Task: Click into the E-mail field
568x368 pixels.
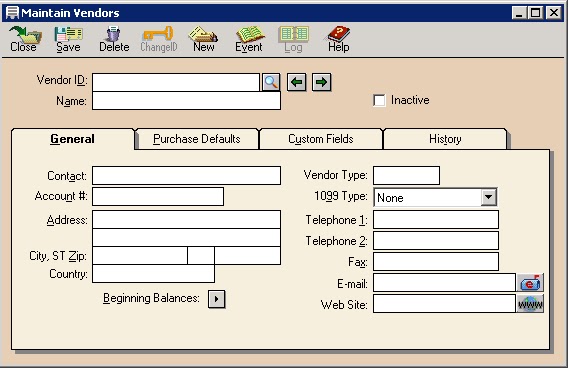Action: click(x=444, y=283)
